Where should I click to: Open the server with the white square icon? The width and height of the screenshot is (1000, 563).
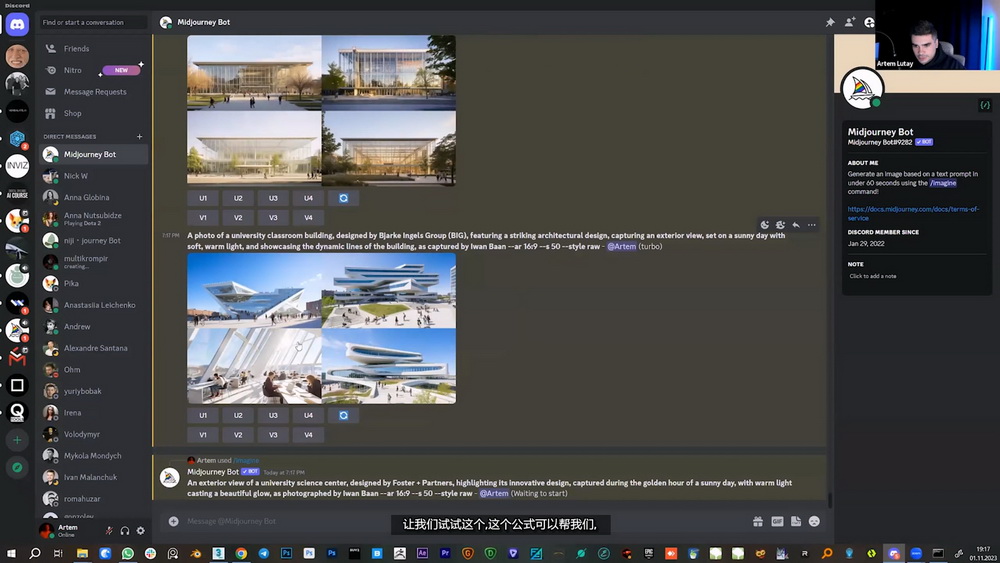click(17, 385)
